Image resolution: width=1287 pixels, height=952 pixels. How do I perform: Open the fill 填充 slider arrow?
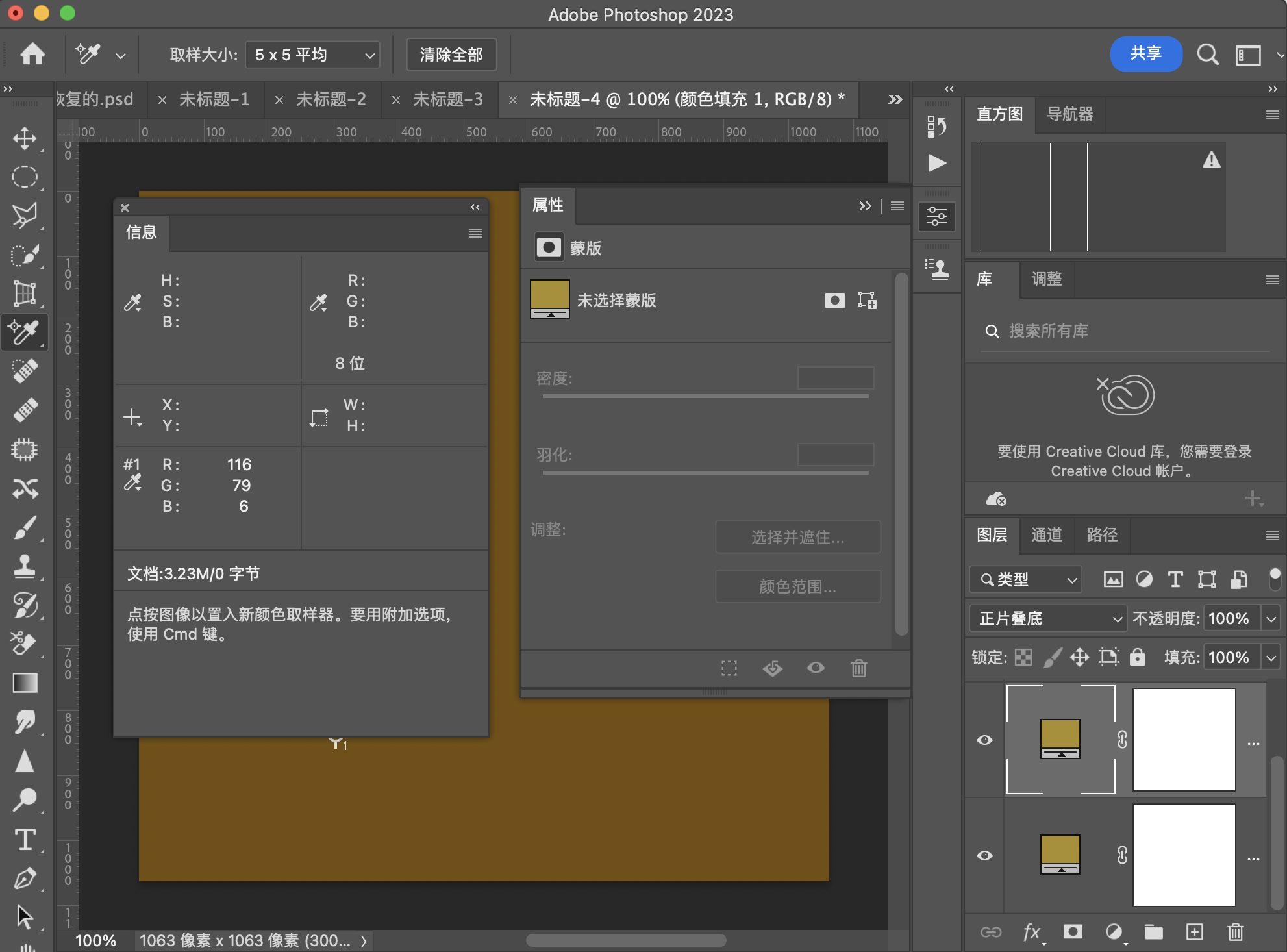[x=1271, y=657]
